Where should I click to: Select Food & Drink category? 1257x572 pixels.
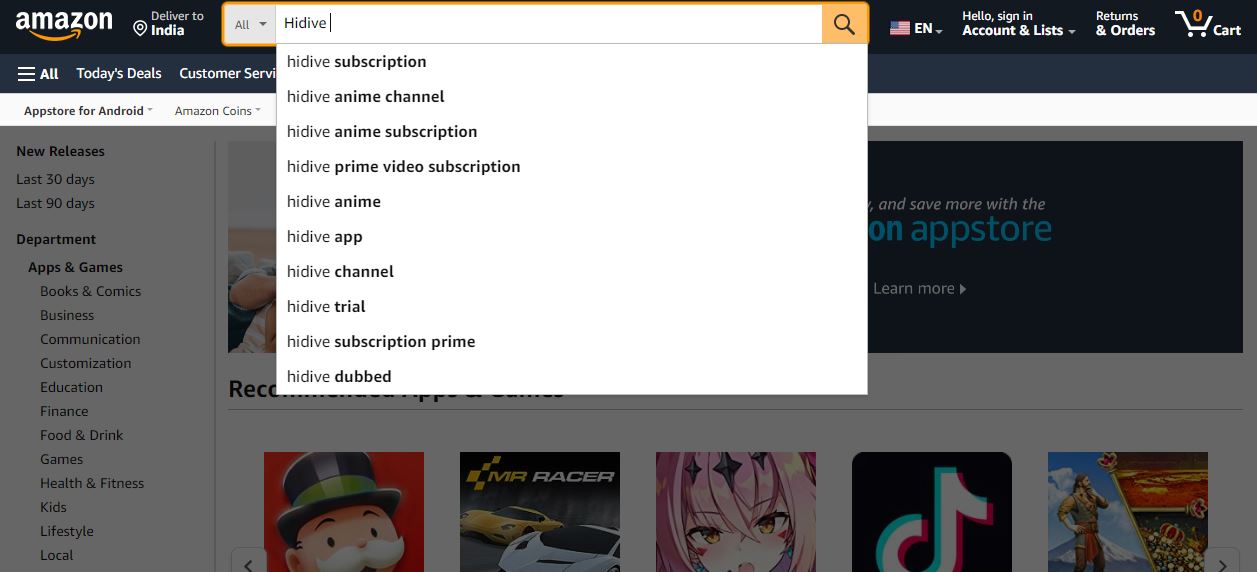pyautogui.click(x=81, y=435)
